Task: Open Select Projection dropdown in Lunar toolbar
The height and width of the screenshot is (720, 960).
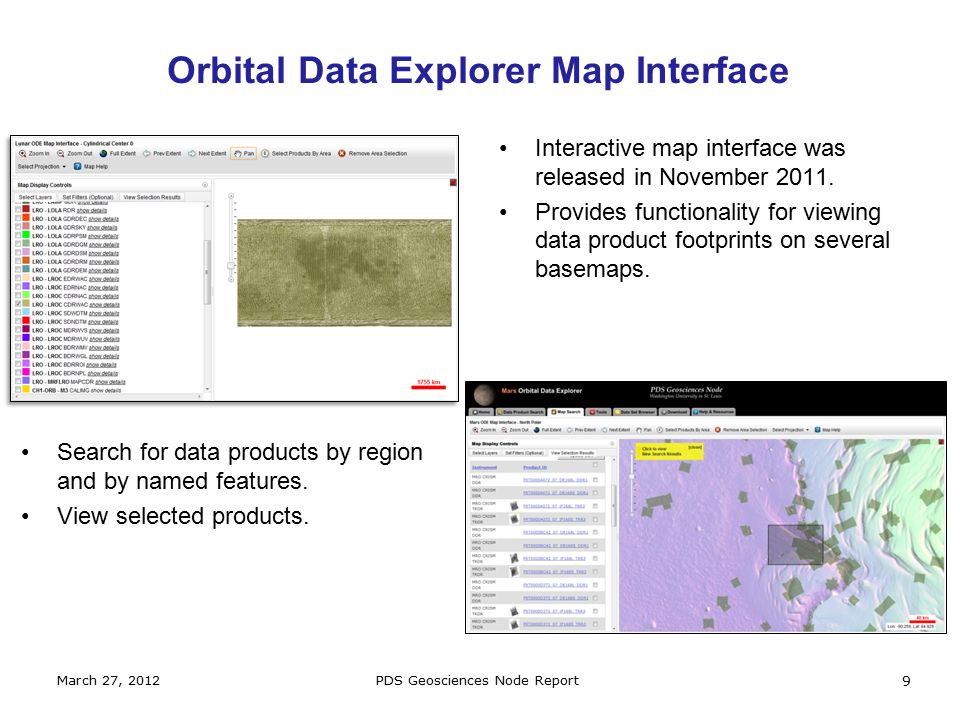Action: click(42, 167)
